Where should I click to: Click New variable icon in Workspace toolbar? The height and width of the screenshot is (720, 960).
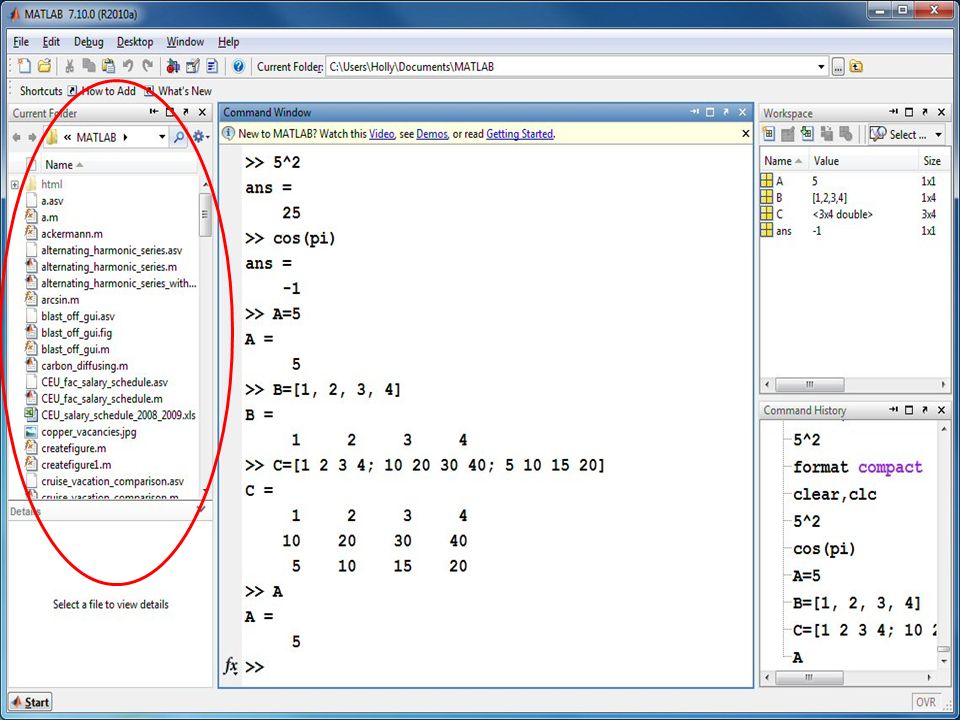[768, 134]
